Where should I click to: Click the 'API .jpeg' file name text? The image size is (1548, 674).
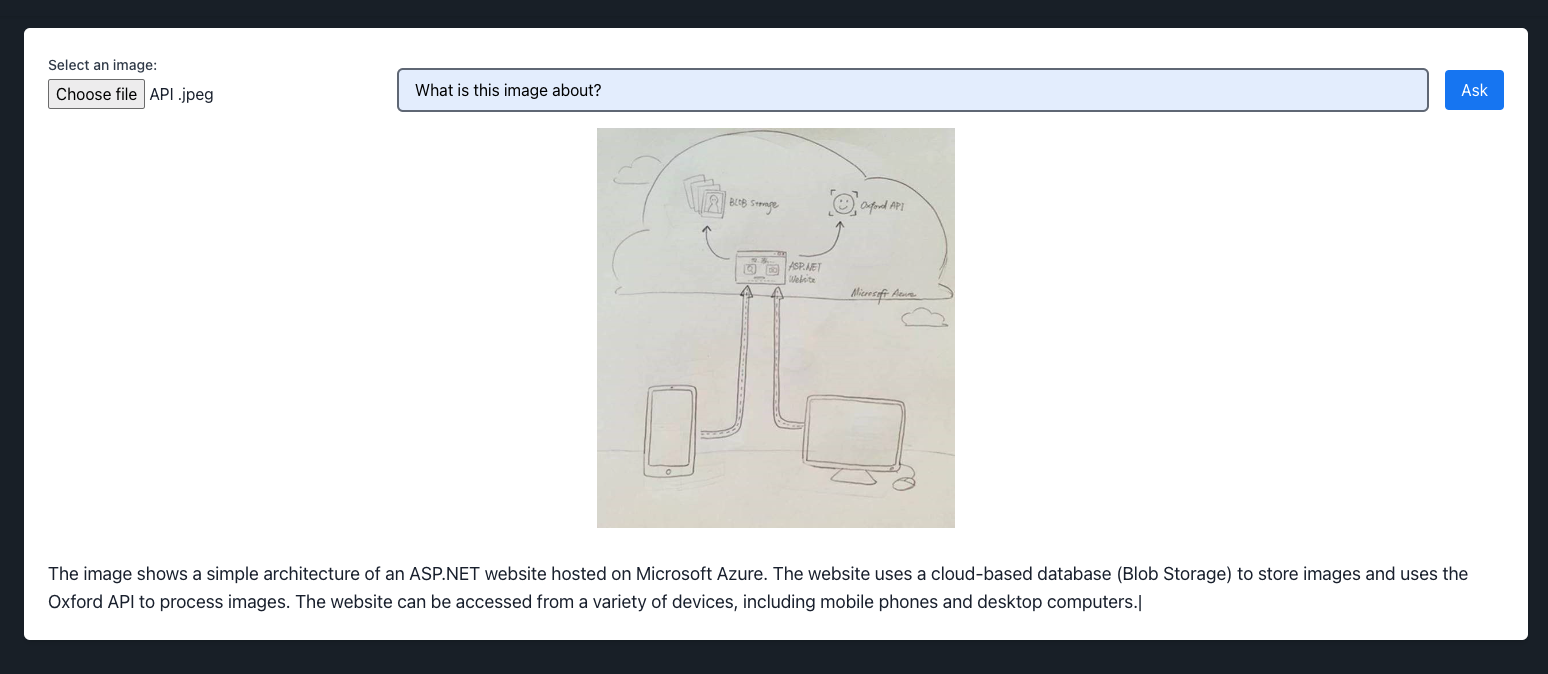[181, 94]
